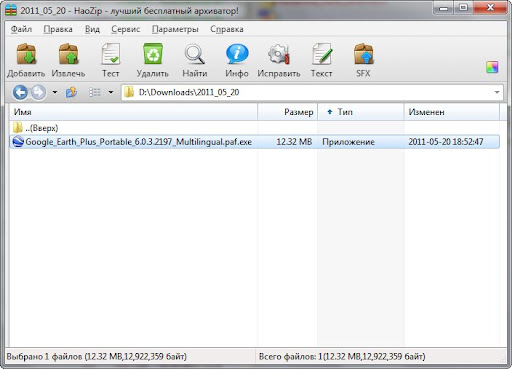Click the Всего файлов status bar text
Image resolution: width=512 pixels, height=369 pixels.
click(x=342, y=357)
